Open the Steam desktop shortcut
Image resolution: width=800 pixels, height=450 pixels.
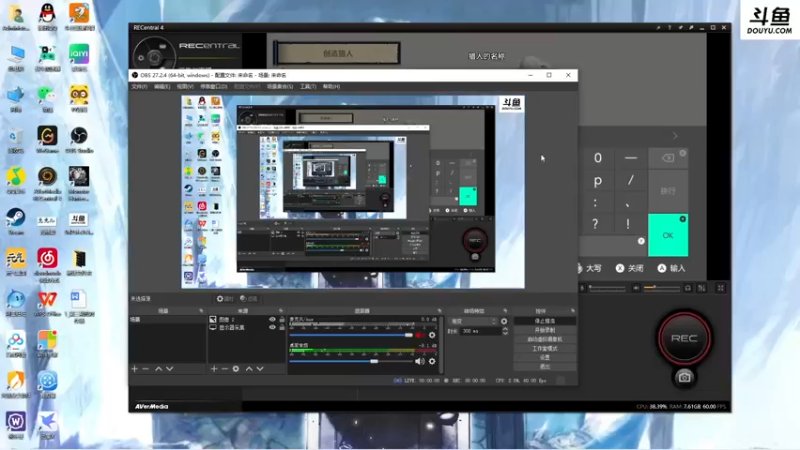click(x=16, y=221)
